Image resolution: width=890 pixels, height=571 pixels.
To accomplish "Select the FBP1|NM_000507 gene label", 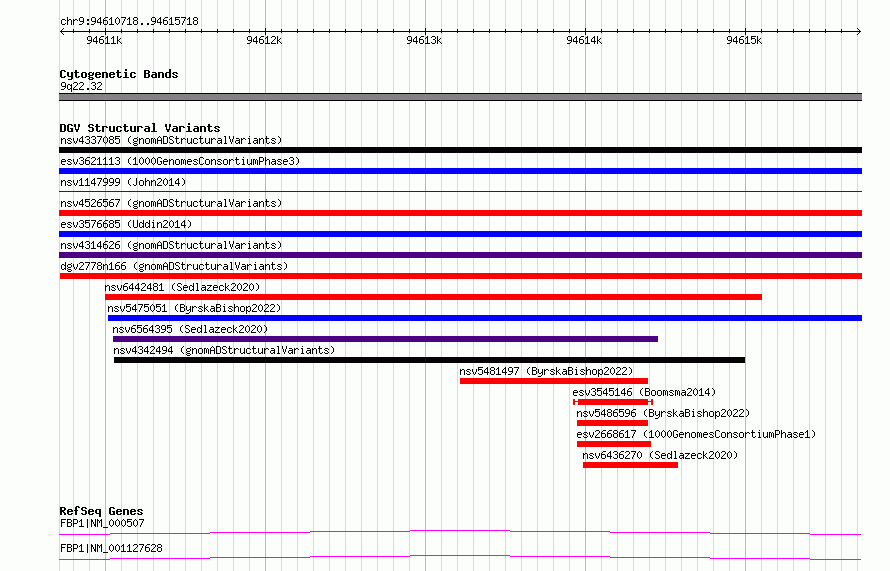I will (102, 523).
